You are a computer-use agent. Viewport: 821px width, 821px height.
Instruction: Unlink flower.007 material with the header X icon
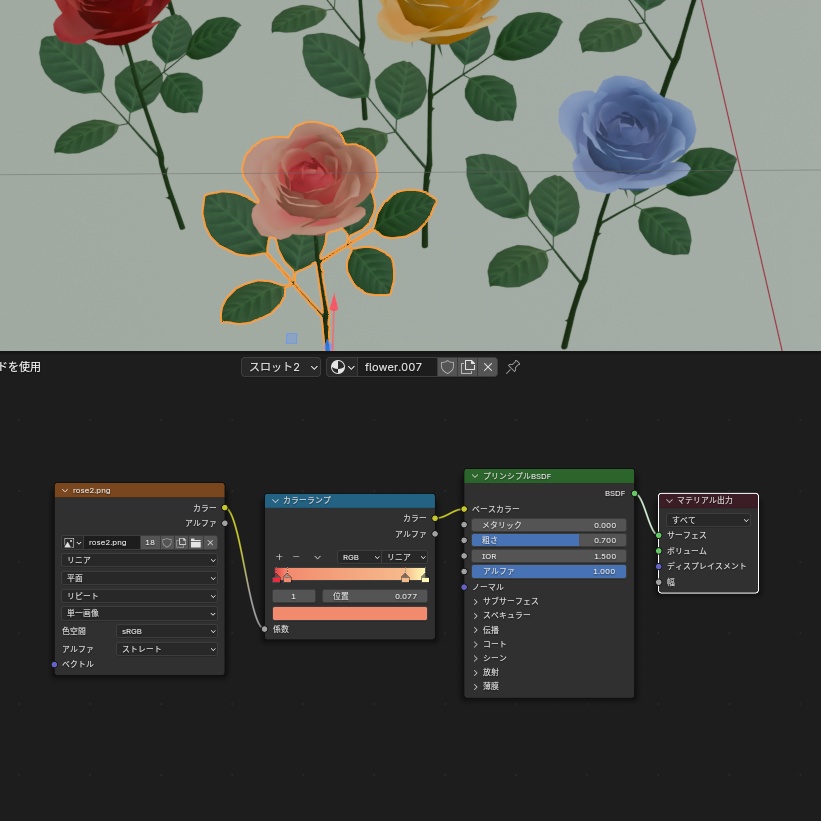(488, 366)
